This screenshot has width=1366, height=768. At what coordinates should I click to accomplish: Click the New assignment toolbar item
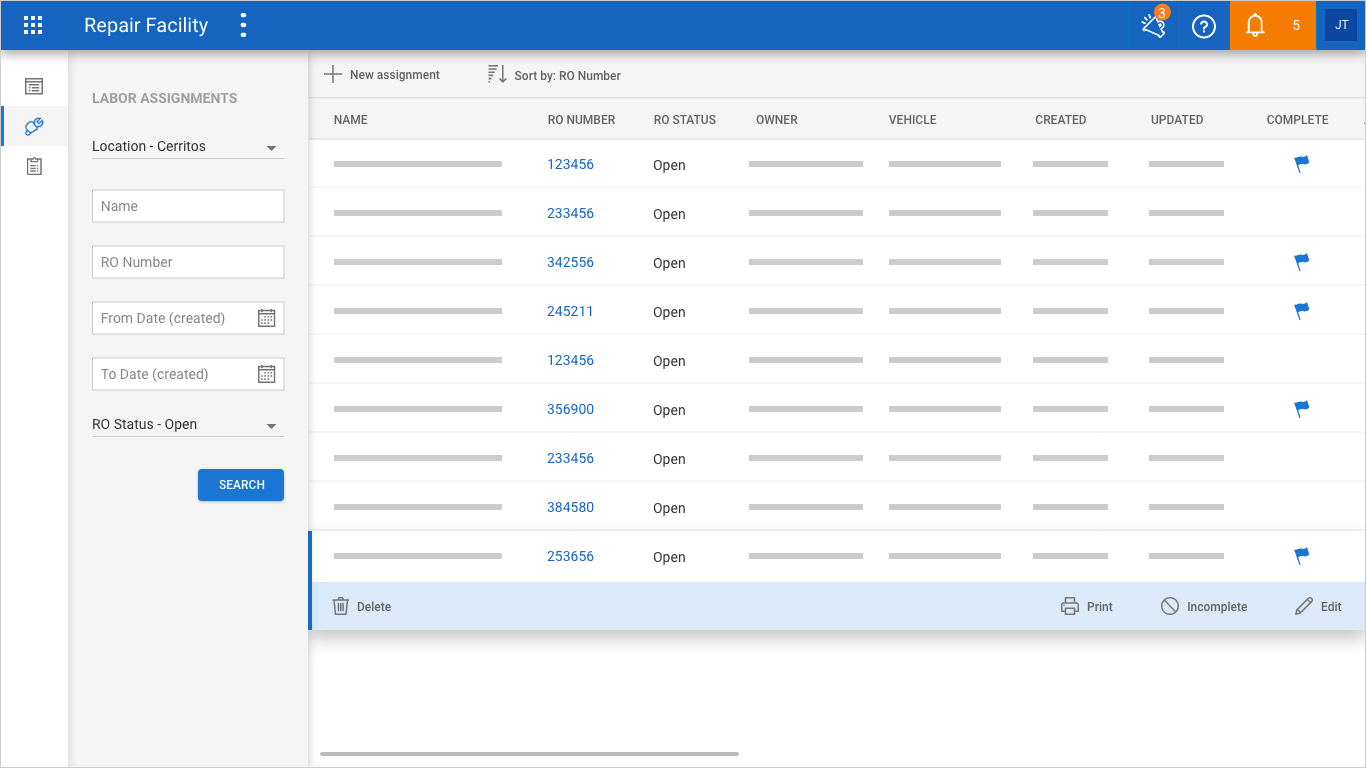coord(382,75)
